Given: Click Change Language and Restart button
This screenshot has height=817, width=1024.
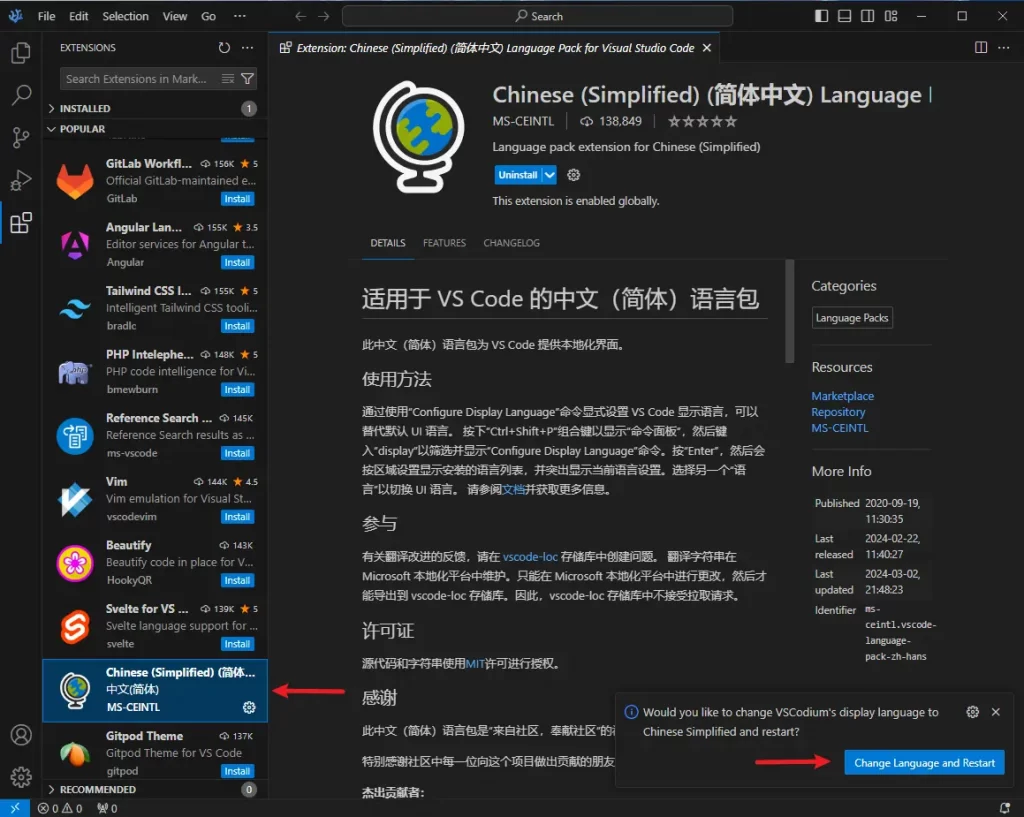Looking at the screenshot, I should tap(924, 763).
